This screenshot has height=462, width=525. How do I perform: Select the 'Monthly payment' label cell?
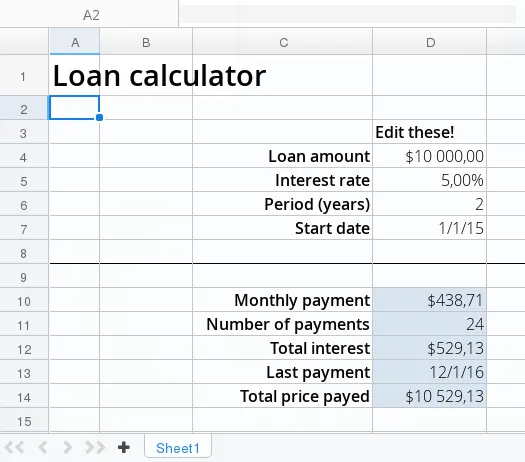click(x=283, y=300)
